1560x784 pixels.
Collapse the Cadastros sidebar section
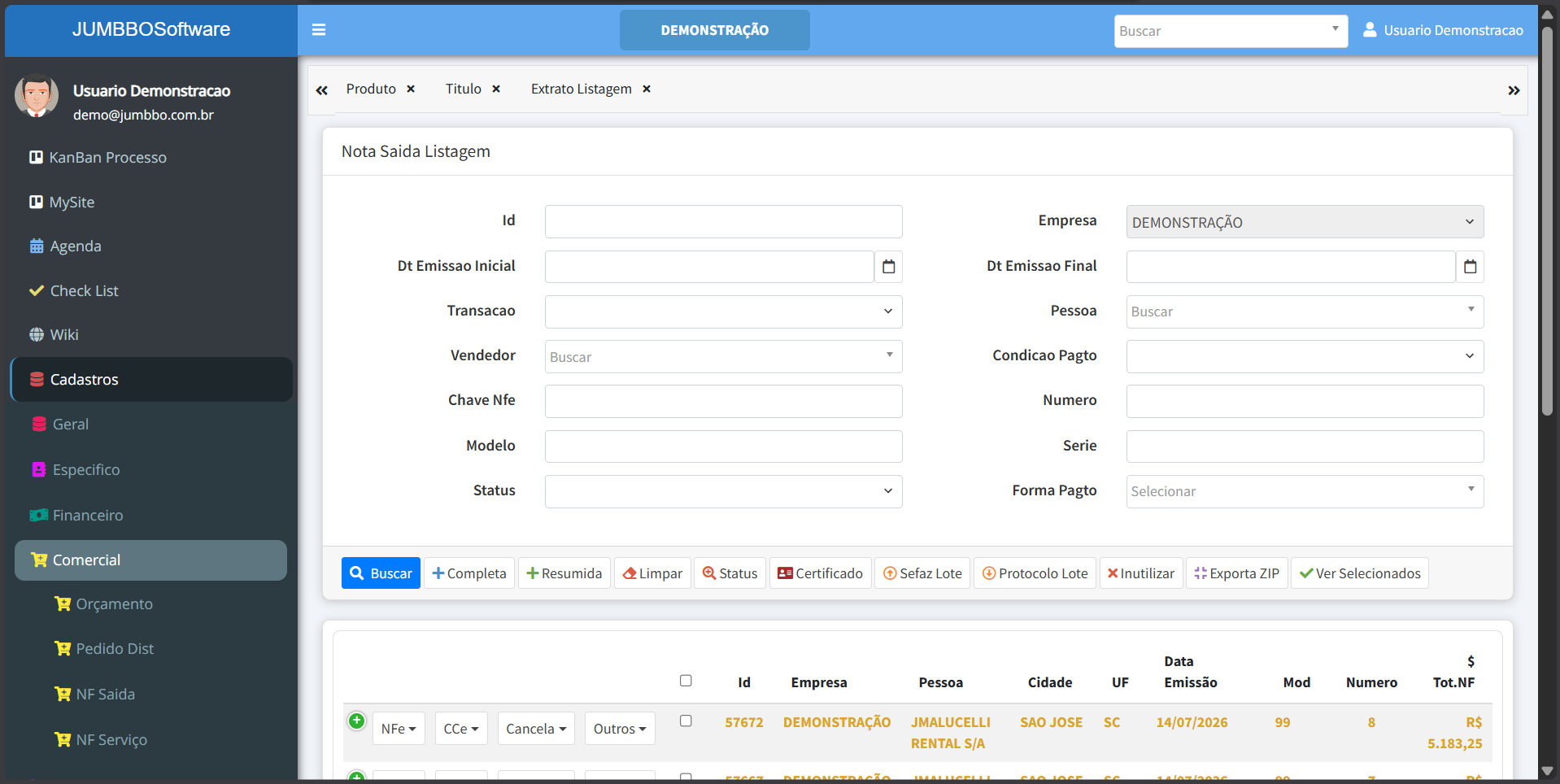151,380
